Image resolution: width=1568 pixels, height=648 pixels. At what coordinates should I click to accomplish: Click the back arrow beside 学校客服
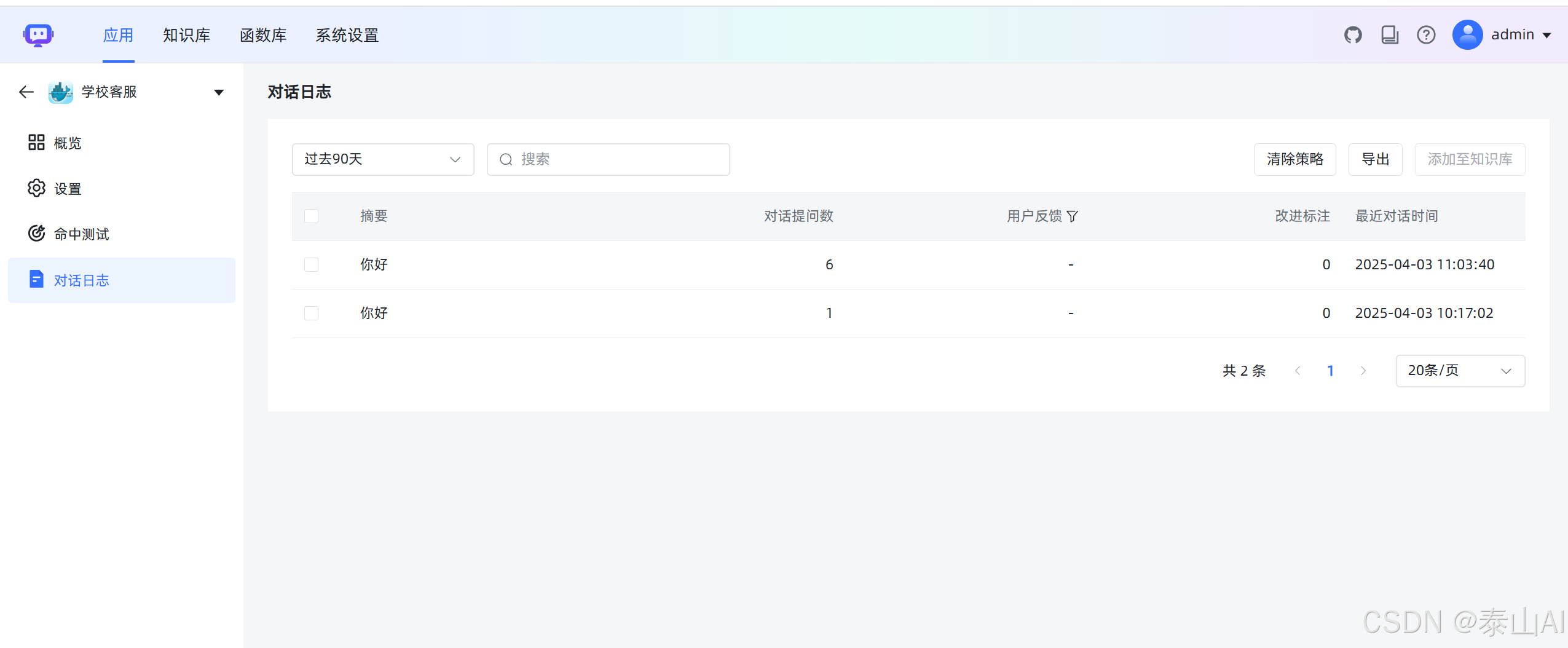(25, 92)
